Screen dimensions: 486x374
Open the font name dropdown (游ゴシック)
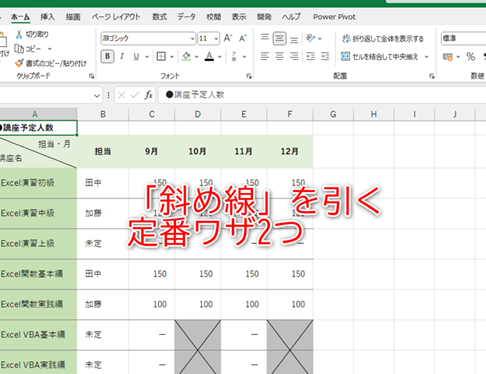pyautogui.click(x=192, y=39)
